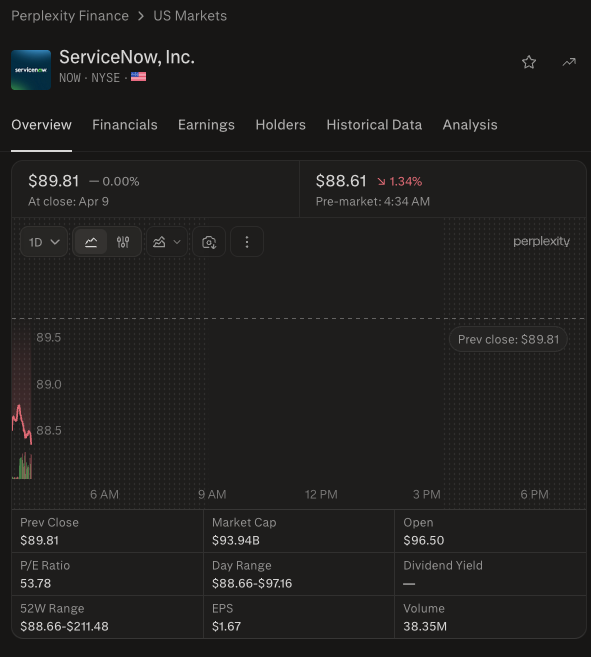Select the Overview tab
This screenshot has height=657, width=591.
[x=41, y=125]
